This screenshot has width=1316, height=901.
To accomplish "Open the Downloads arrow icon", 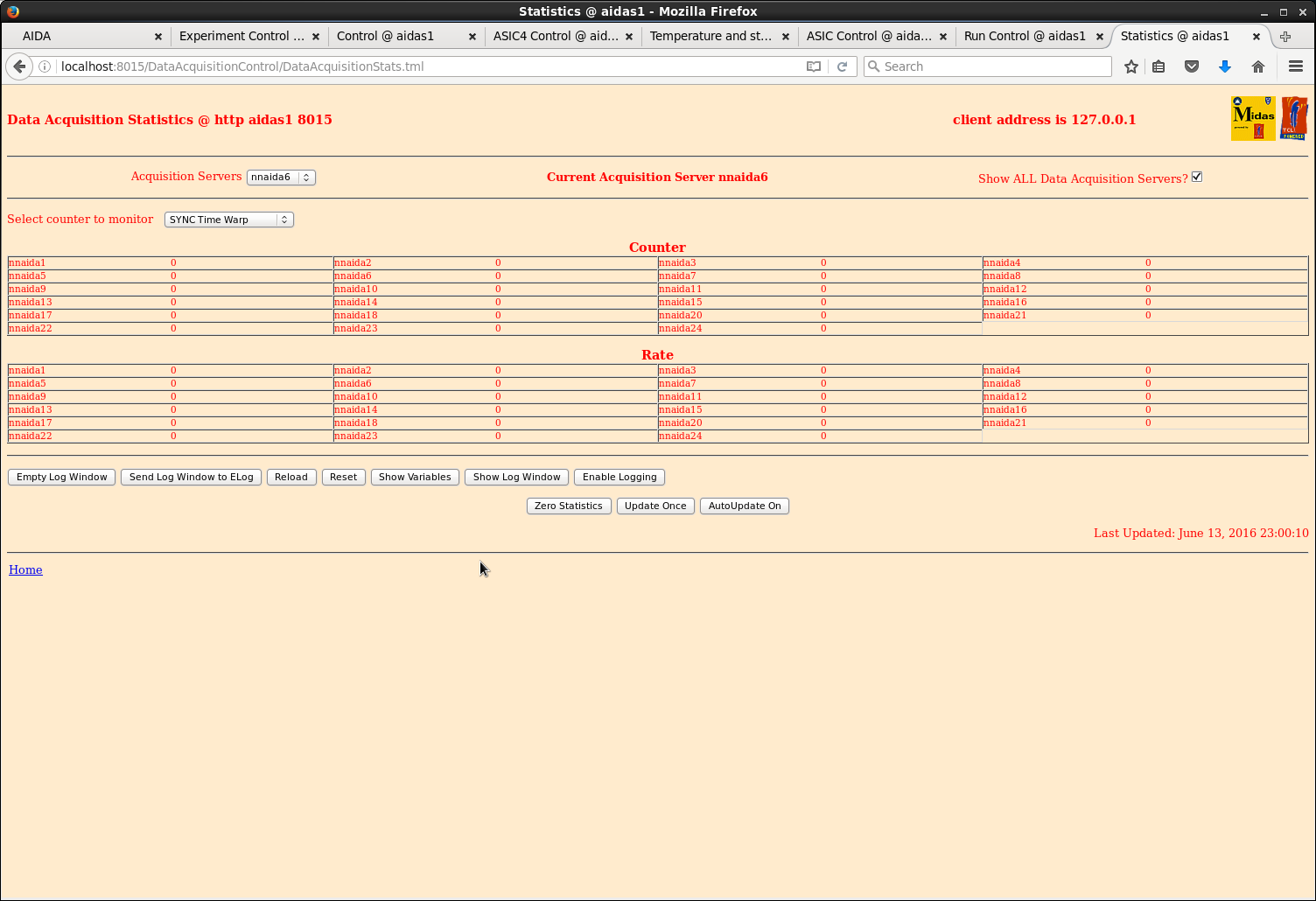I will pos(1225,66).
